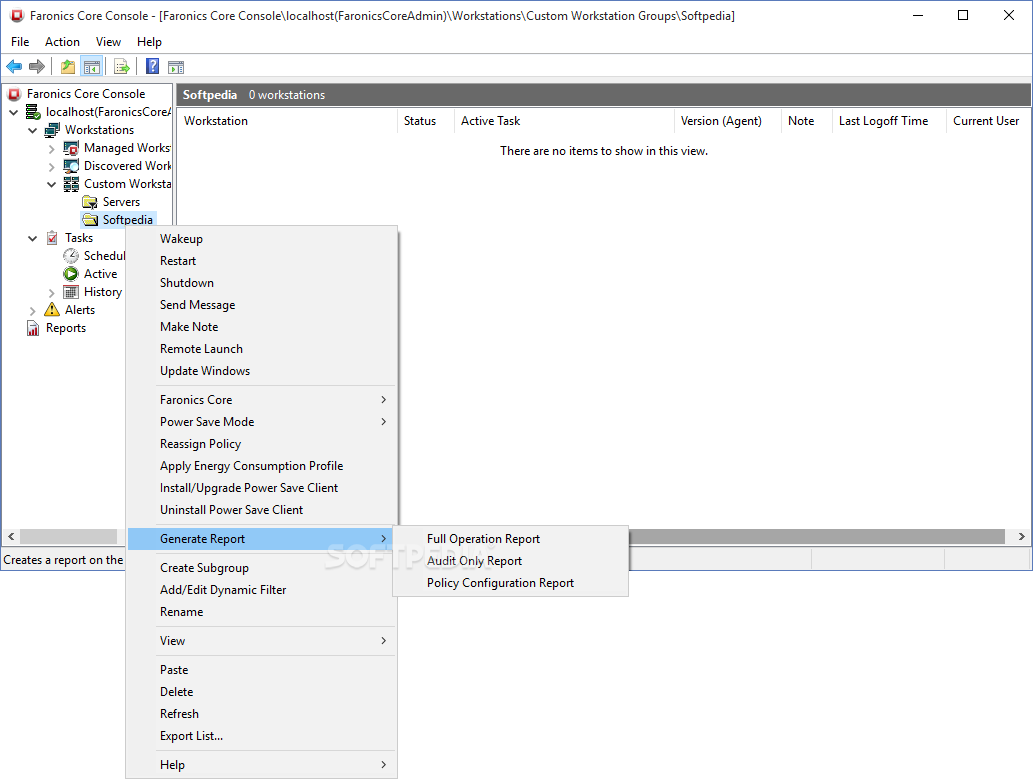Click the Faronics Core Console root icon
Image resolution: width=1033 pixels, height=779 pixels.
(14, 94)
